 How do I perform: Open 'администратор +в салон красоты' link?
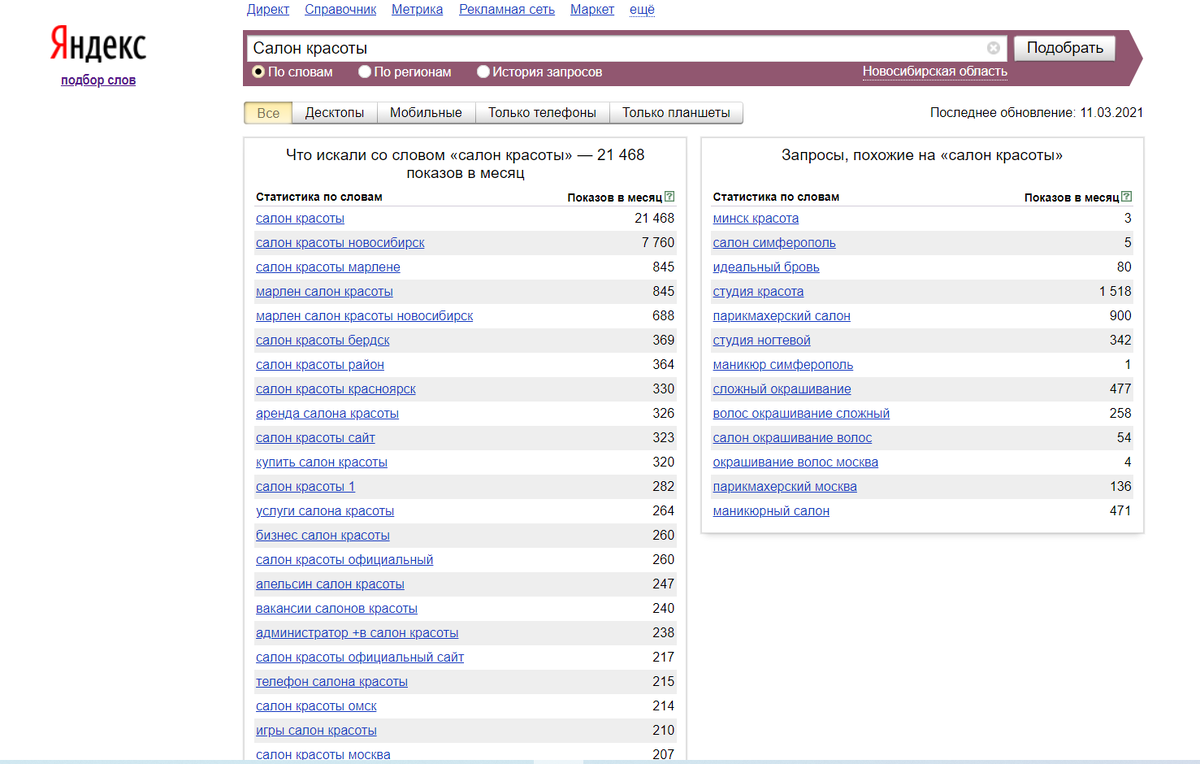[357, 633]
